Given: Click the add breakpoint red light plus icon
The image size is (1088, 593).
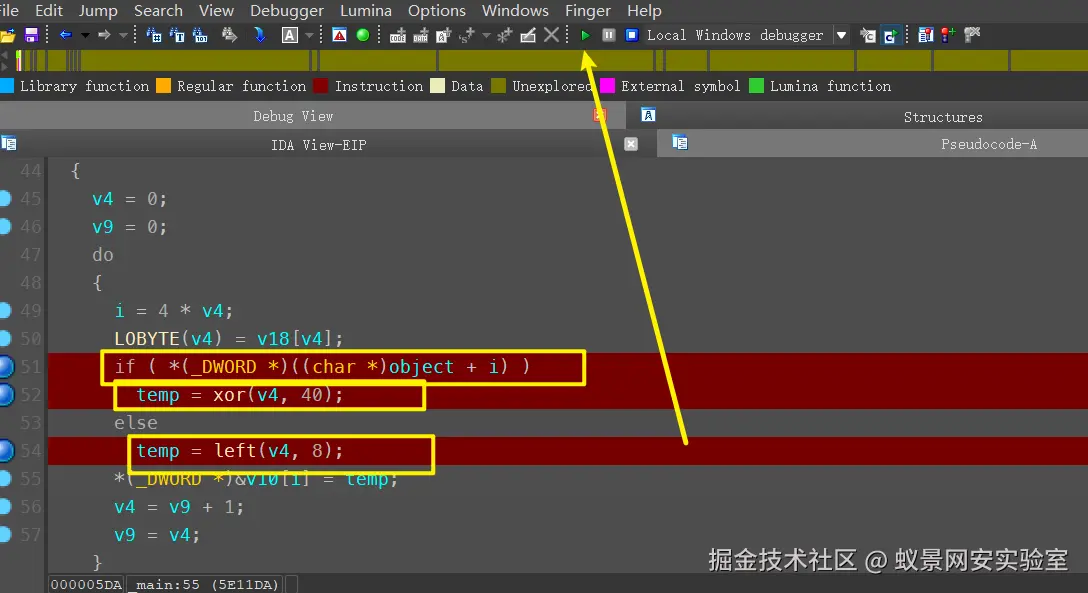Looking at the screenshot, I should point(949,35).
